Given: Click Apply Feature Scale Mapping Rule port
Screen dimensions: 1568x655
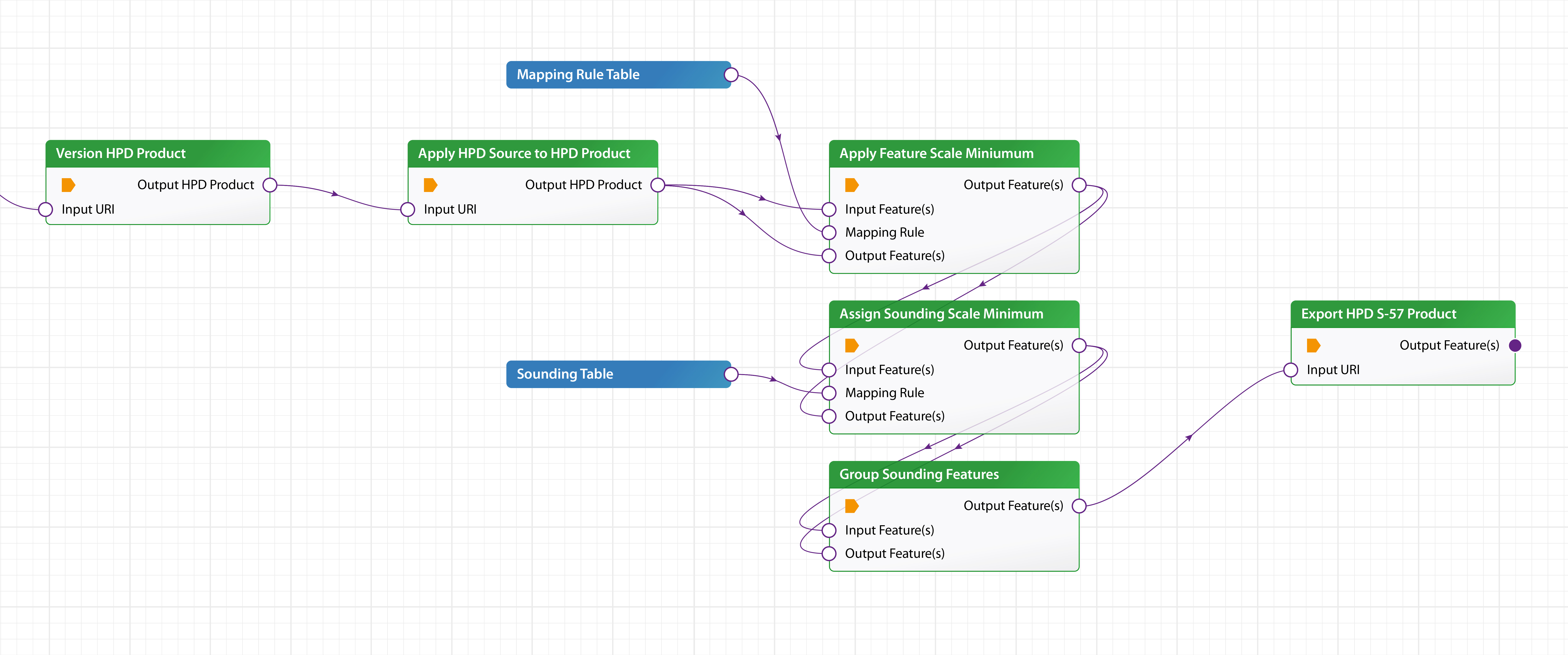Looking at the screenshot, I should (x=829, y=233).
